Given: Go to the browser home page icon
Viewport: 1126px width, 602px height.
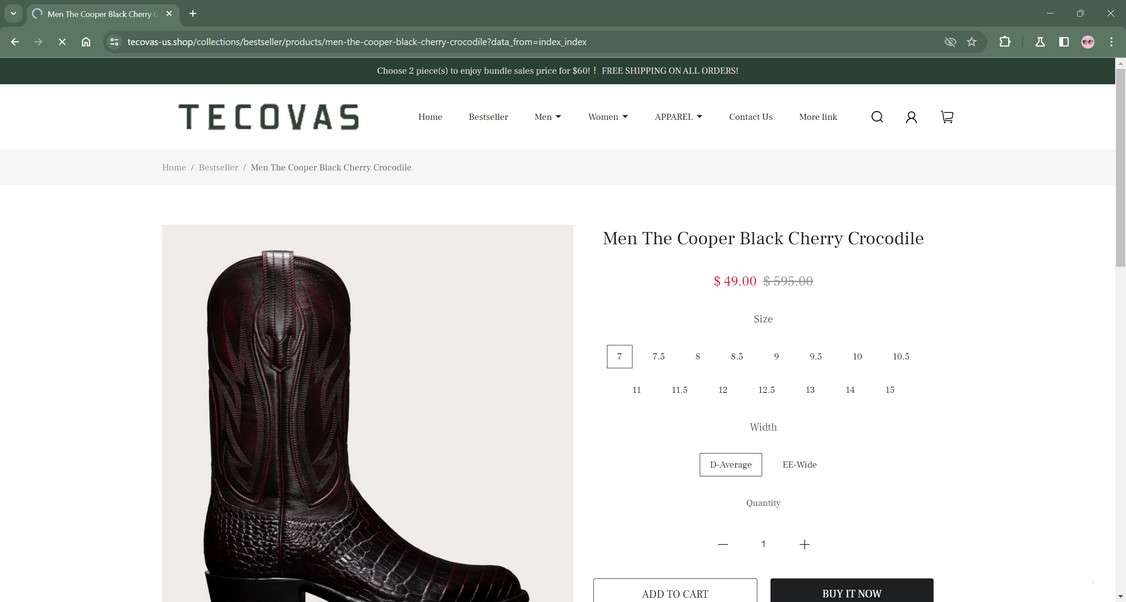Looking at the screenshot, I should (86, 42).
